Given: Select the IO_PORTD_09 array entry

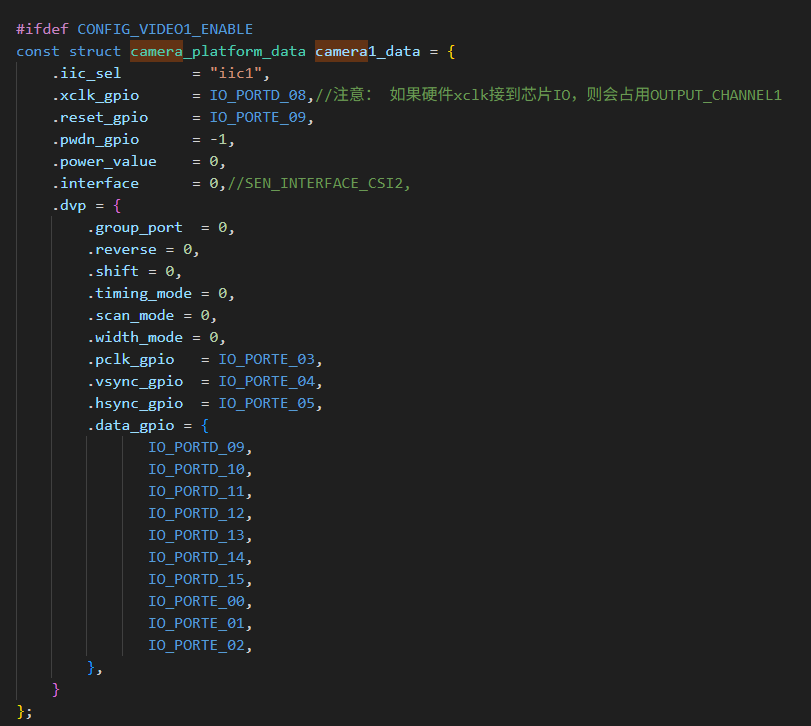Looking at the screenshot, I should click(197, 447).
